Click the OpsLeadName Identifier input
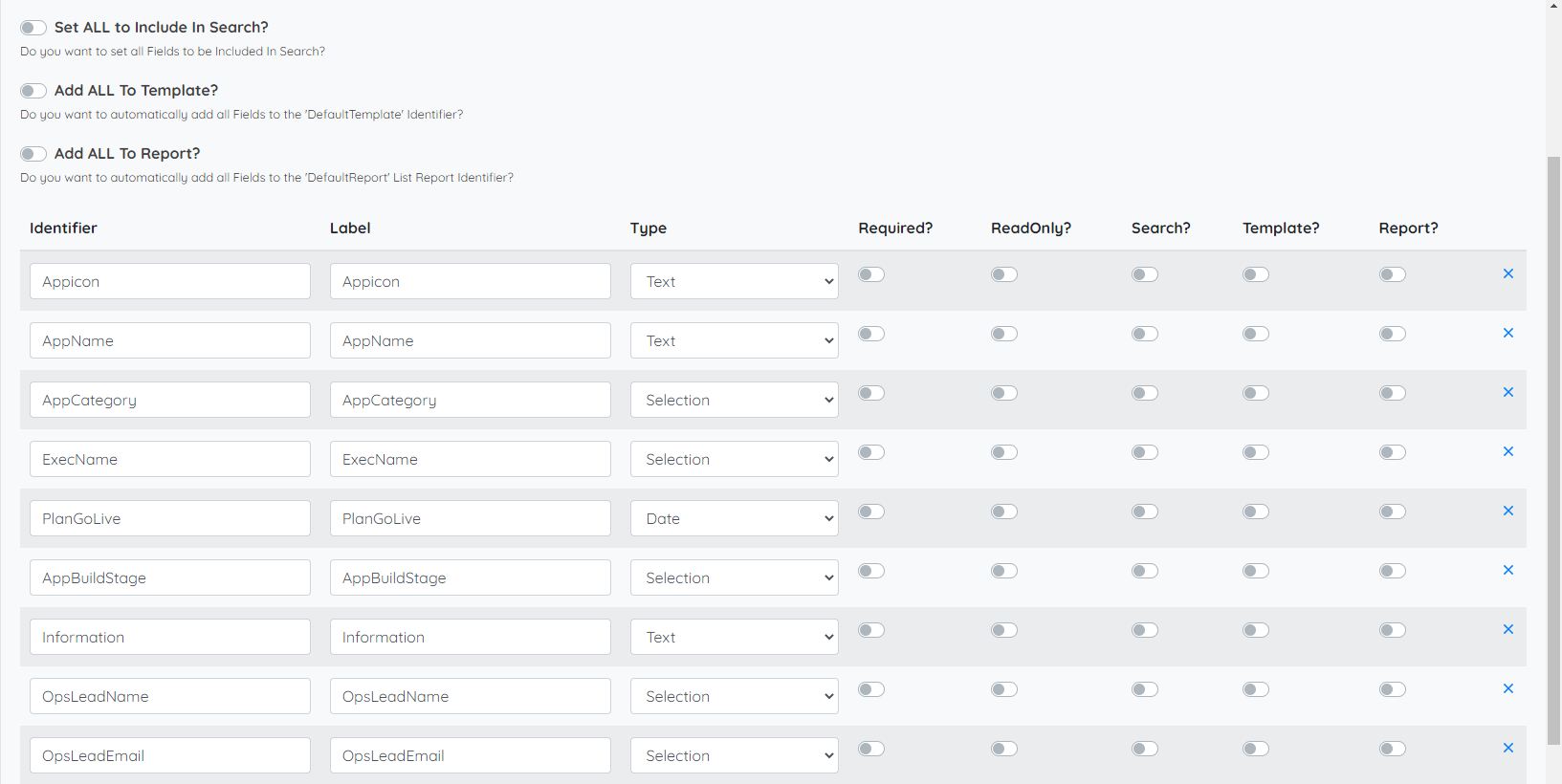This screenshot has width=1562, height=784. click(x=170, y=696)
